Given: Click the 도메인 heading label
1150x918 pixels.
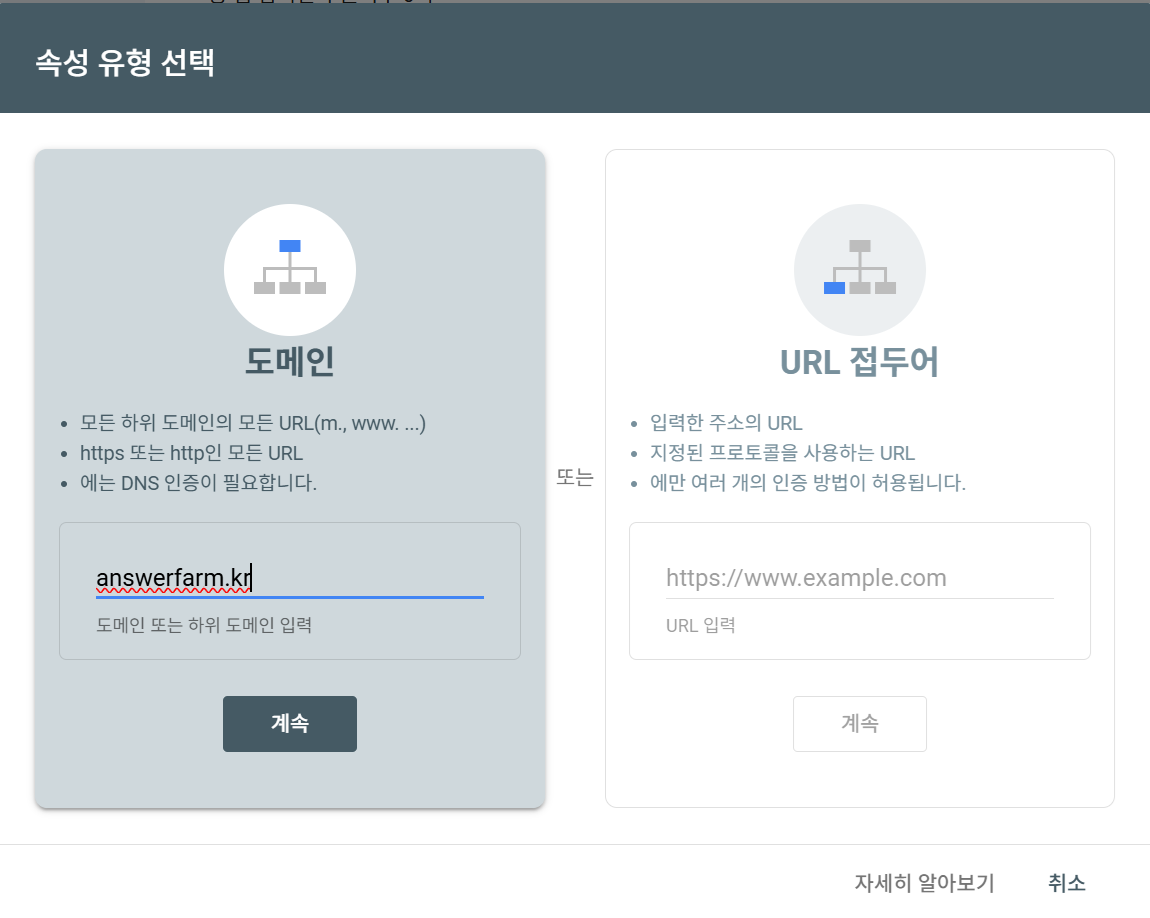Looking at the screenshot, I should click(x=290, y=362).
